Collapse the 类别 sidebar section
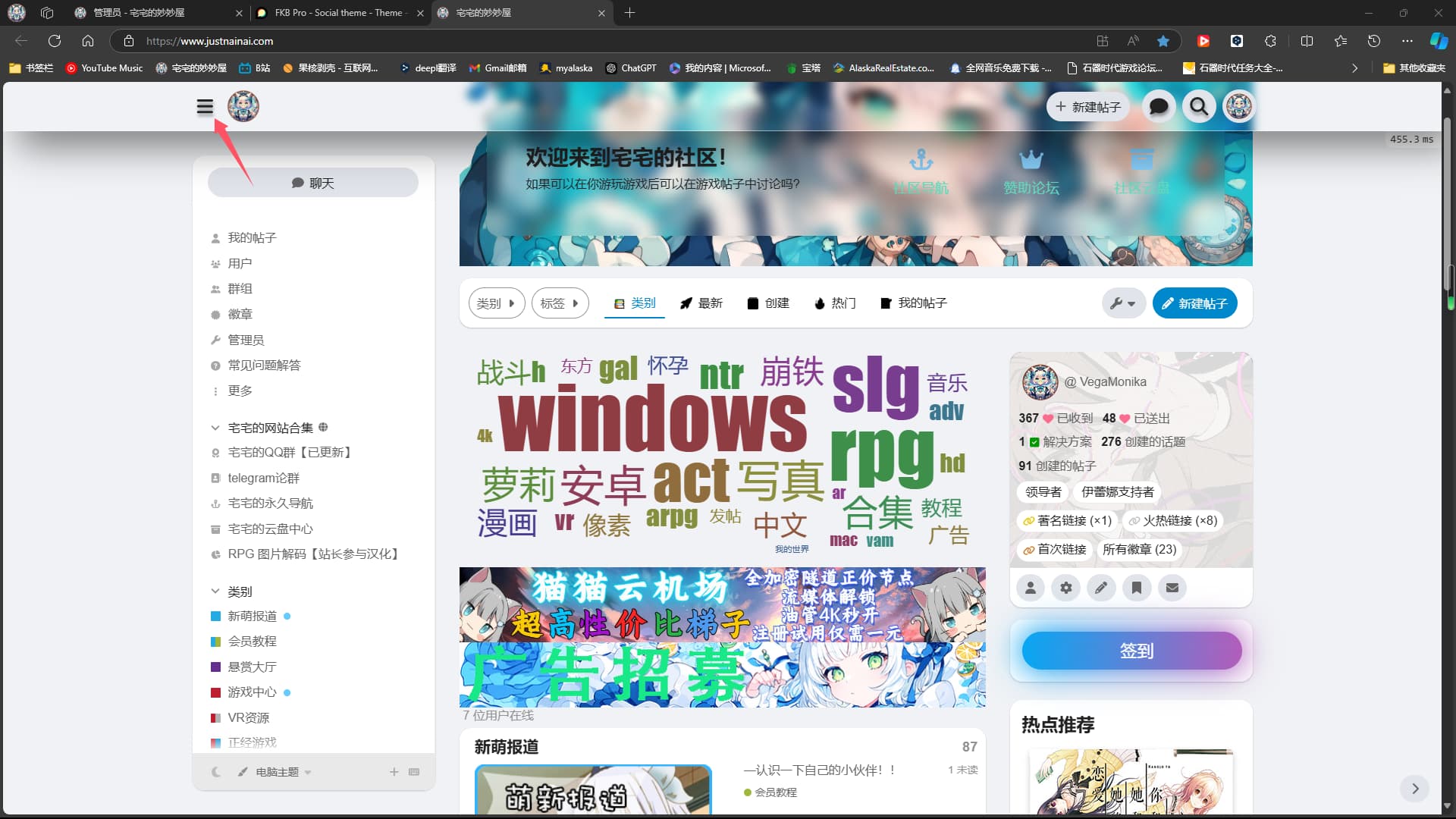1456x819 pixels. pyautogui.click(x=215, y=591)
